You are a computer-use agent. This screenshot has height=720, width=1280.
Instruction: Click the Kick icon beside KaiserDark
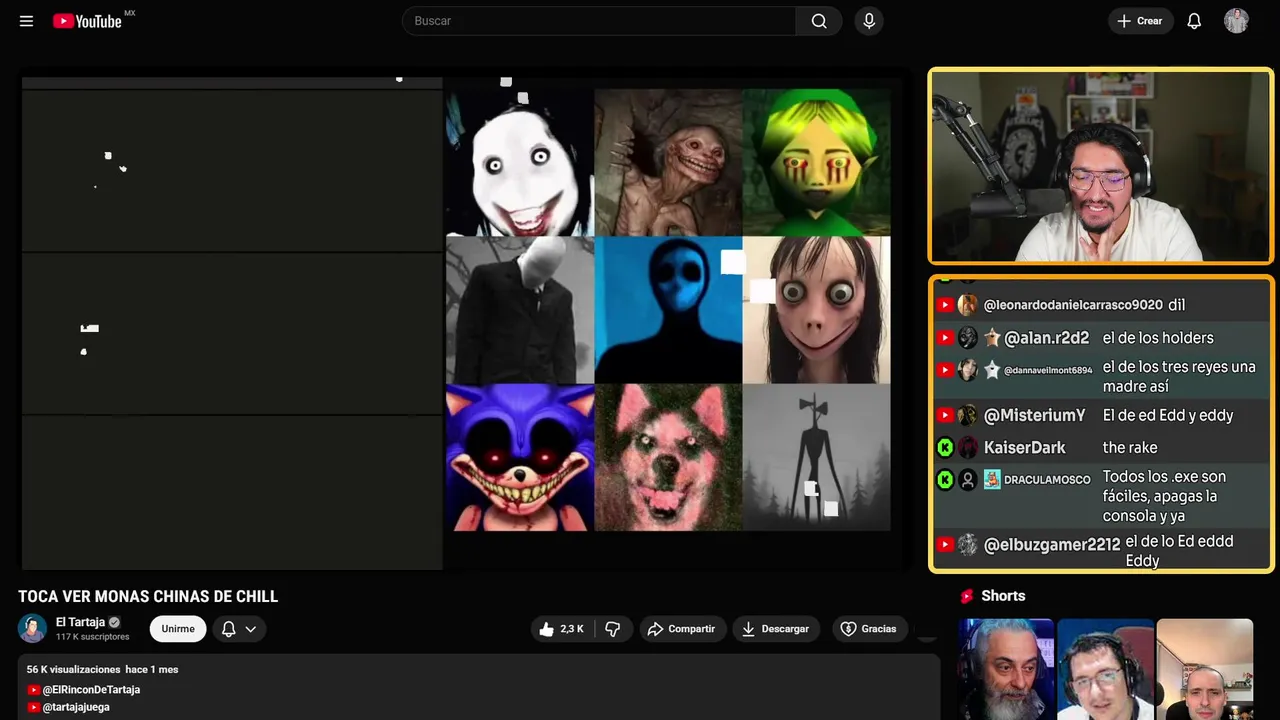tap(945, 447)
